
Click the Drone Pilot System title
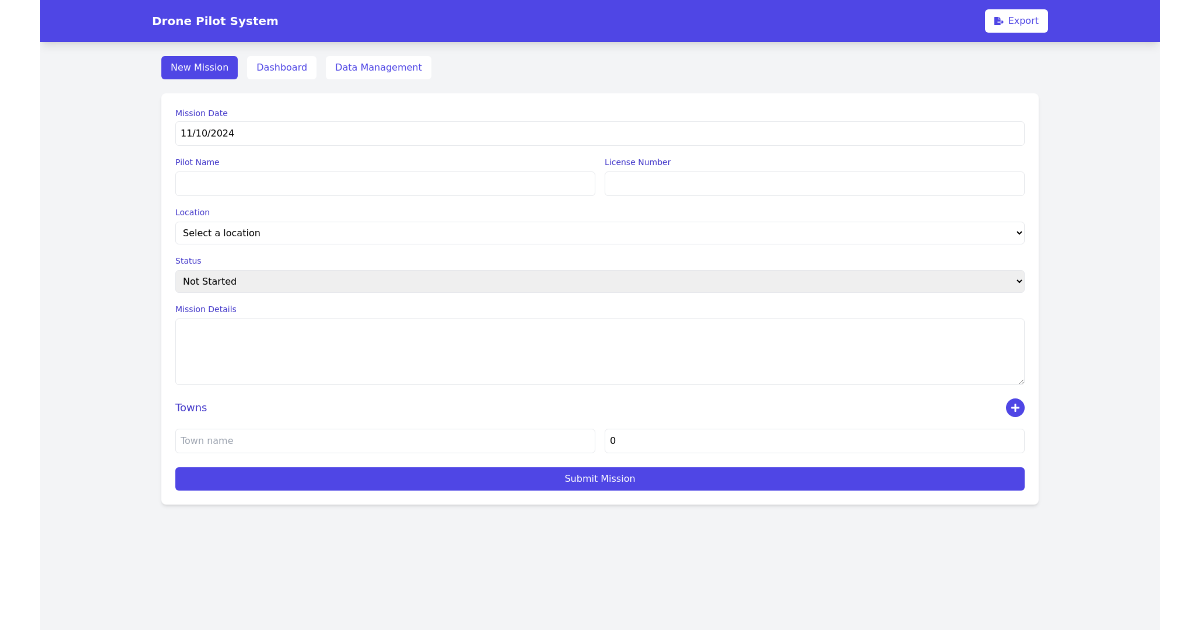(x=215, y=20)
